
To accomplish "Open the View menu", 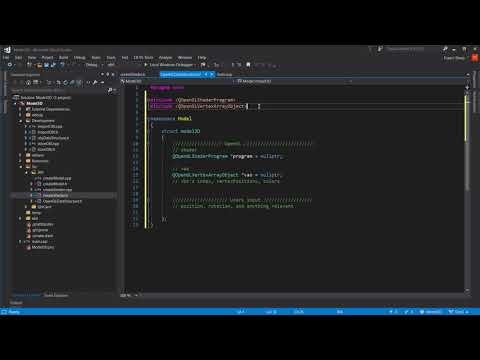I will click(32, 57).
